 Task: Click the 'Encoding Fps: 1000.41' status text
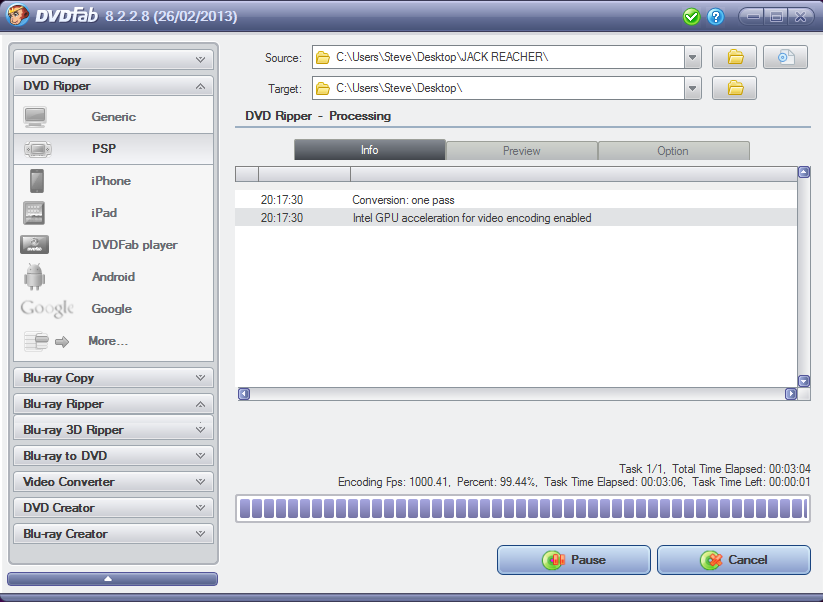393,482
